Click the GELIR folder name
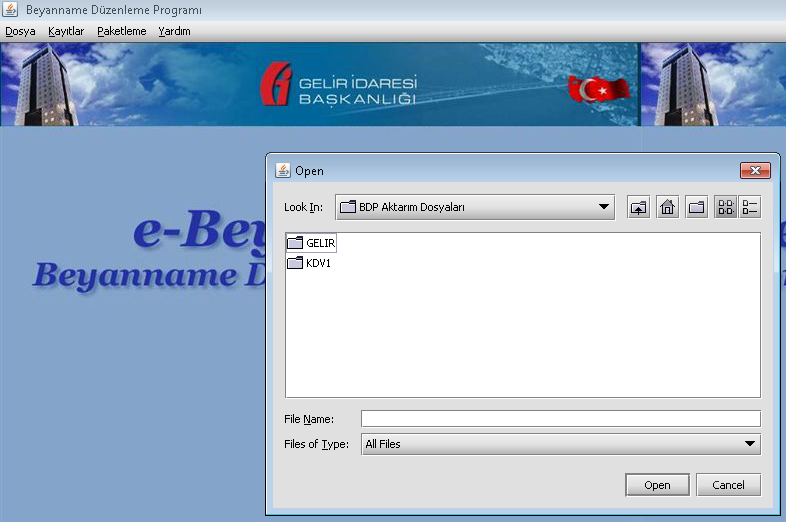This screenshot has width=786, height=522. point(320,243)
